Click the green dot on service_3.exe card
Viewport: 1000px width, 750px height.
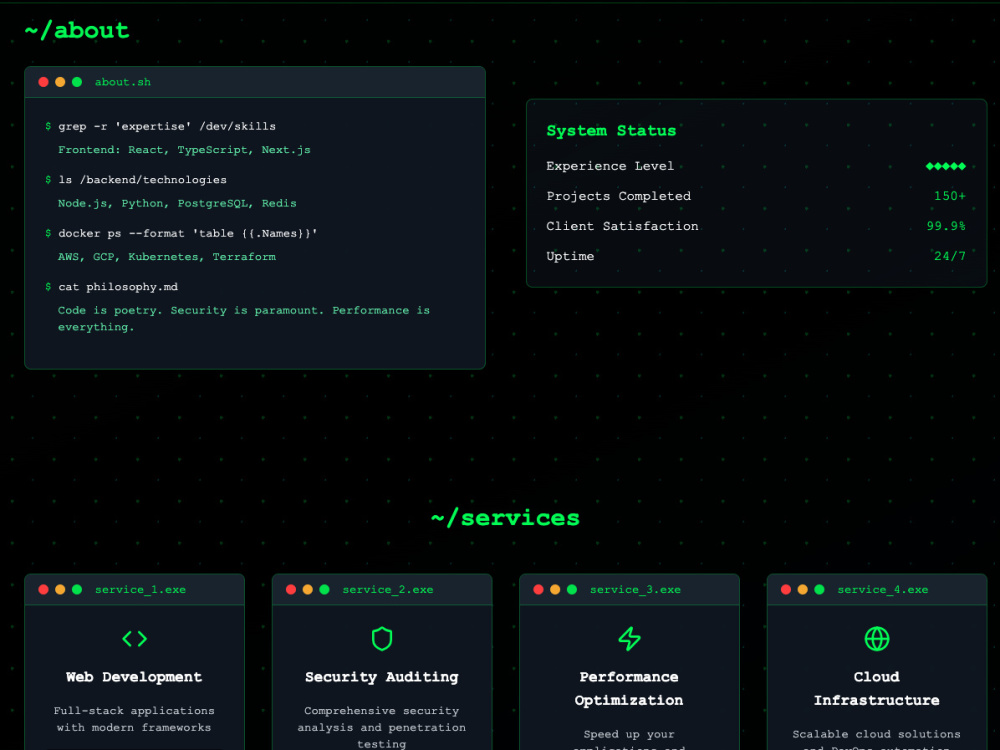coord(572,589)
